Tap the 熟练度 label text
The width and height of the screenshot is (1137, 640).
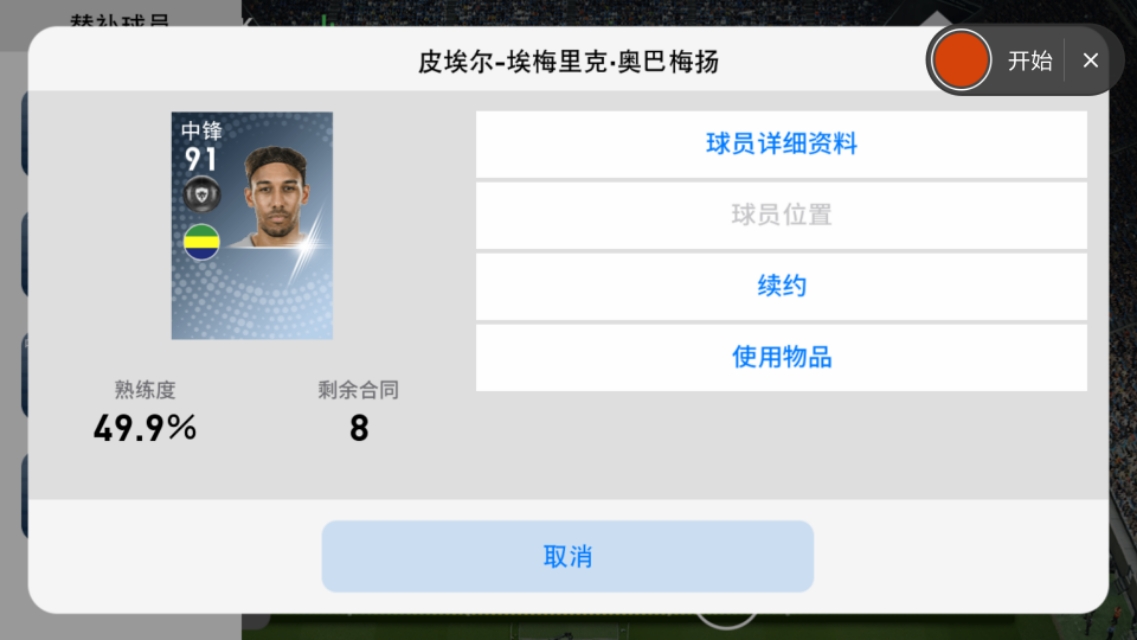tap(145, 390)
